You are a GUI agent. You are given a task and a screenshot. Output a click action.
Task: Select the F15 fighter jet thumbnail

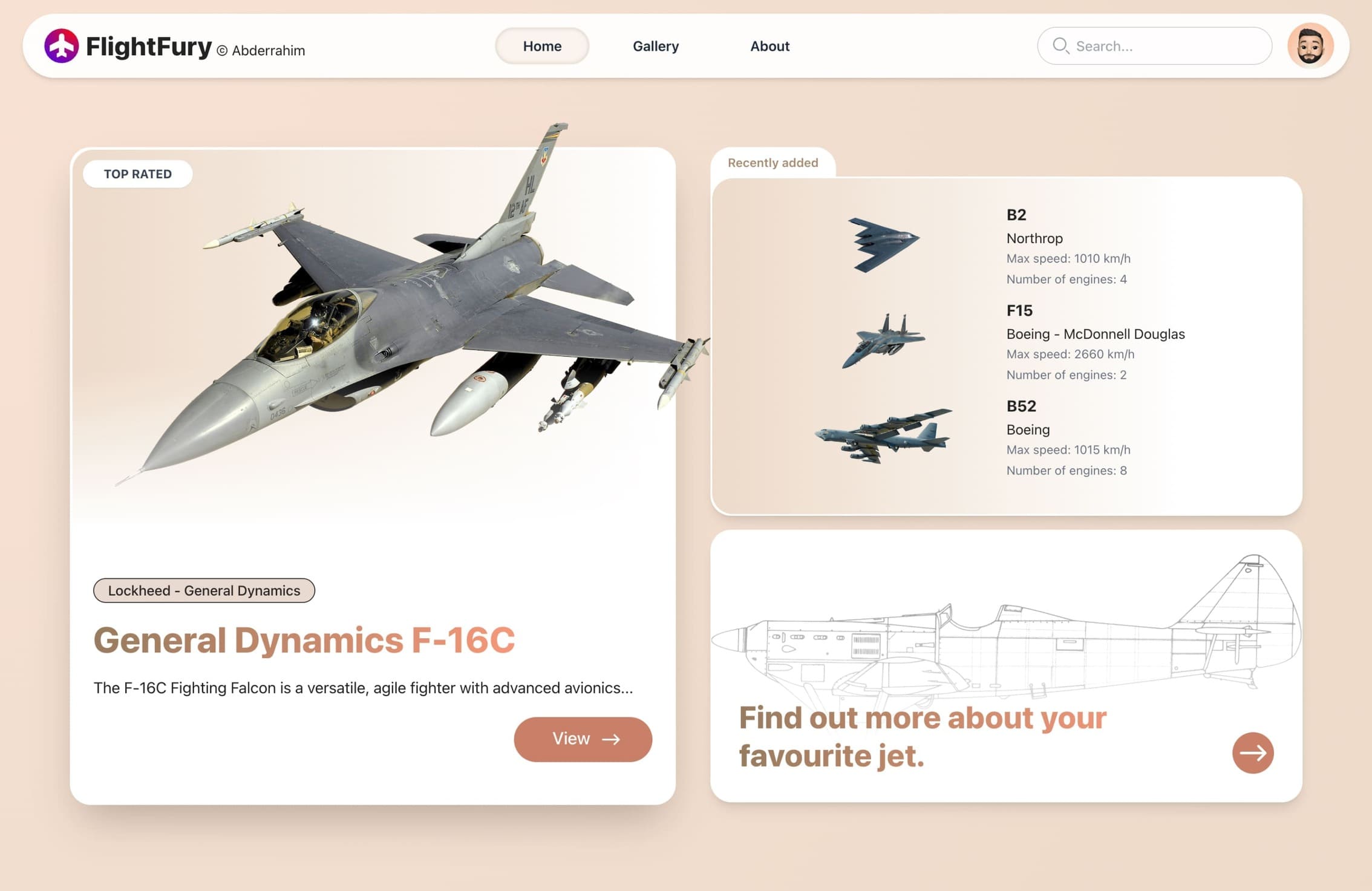[x=884, y=341]
